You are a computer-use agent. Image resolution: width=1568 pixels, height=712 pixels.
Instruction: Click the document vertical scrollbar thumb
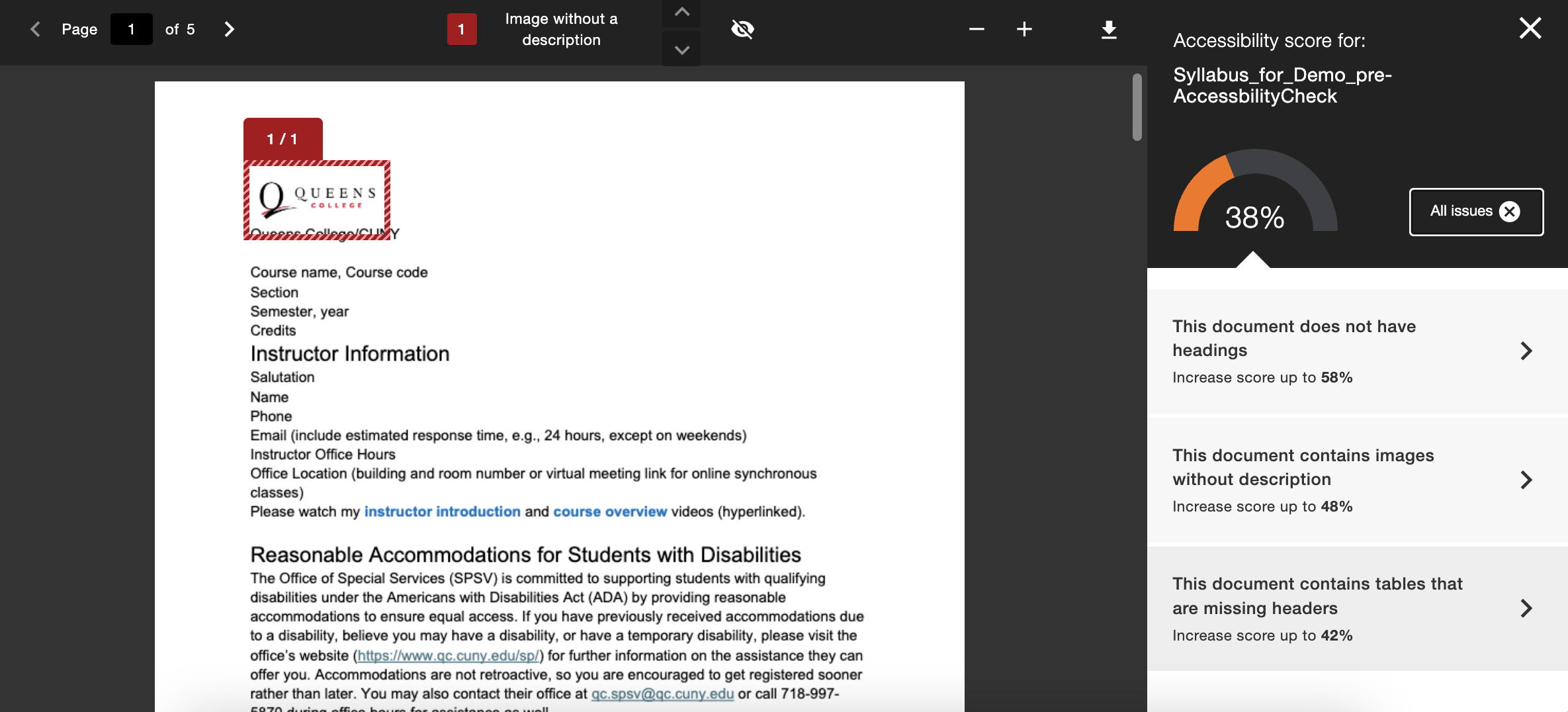pyautogui.click(x=1137, y=107)
